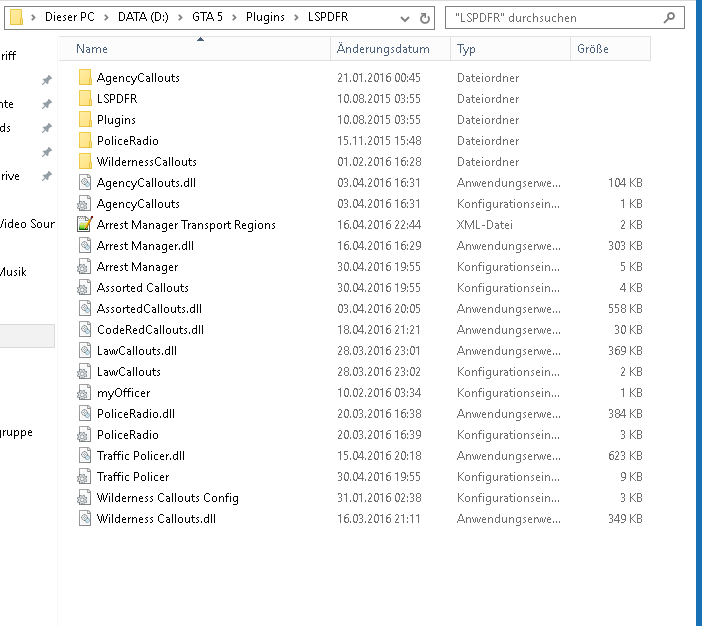
Task: Expand chevron after GTA 5 in path
Action: (234, 17)
